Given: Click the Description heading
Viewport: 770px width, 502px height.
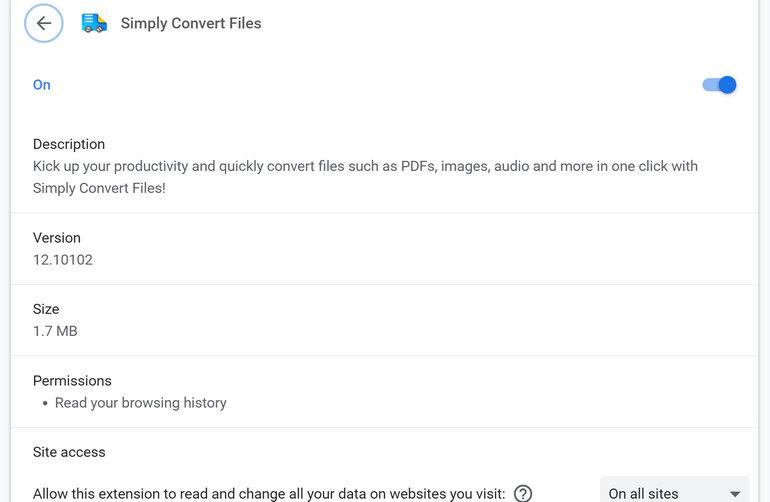Looking at the screenshot, I should pos(69,144).
